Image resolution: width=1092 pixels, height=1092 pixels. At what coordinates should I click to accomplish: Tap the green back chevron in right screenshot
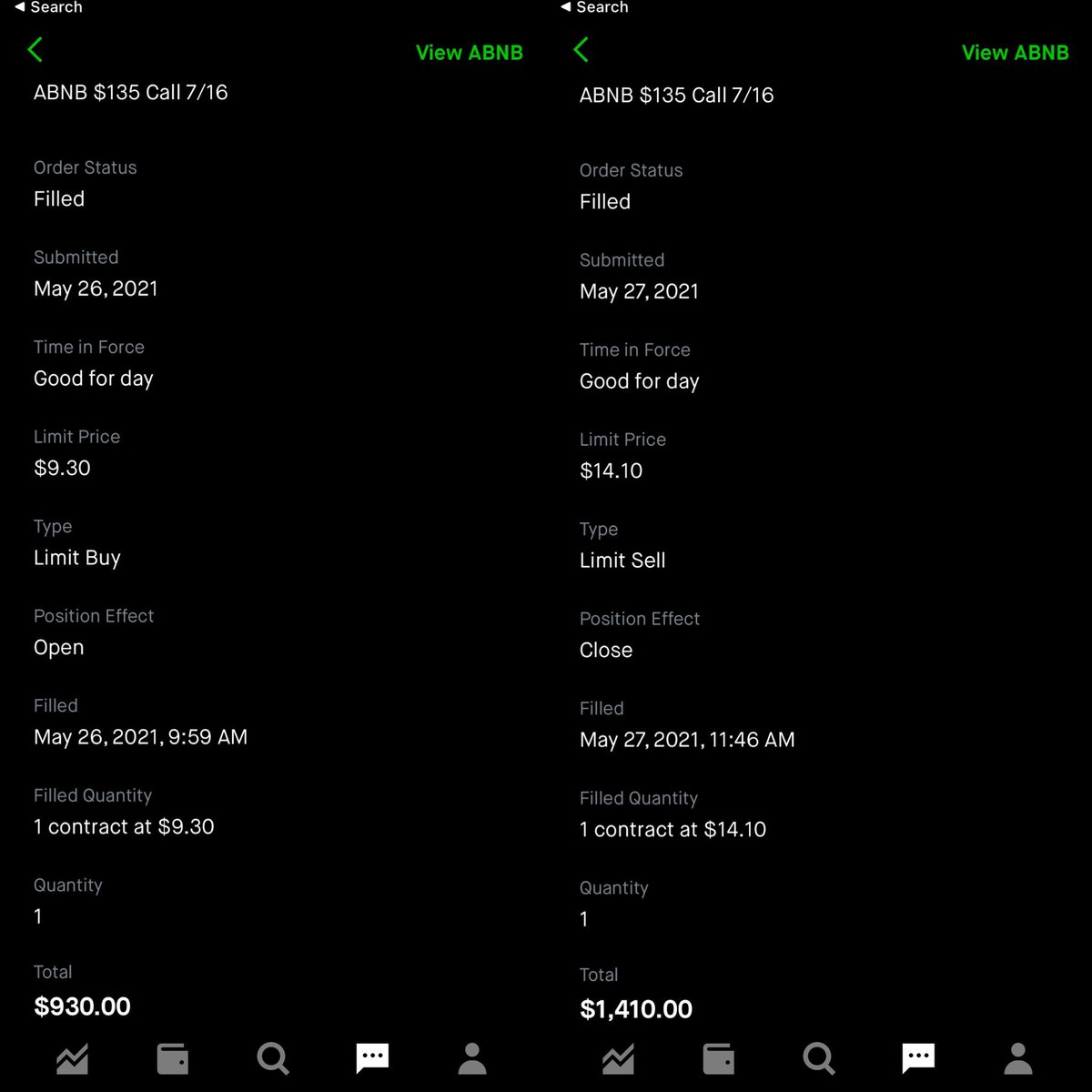click(581, 50)
